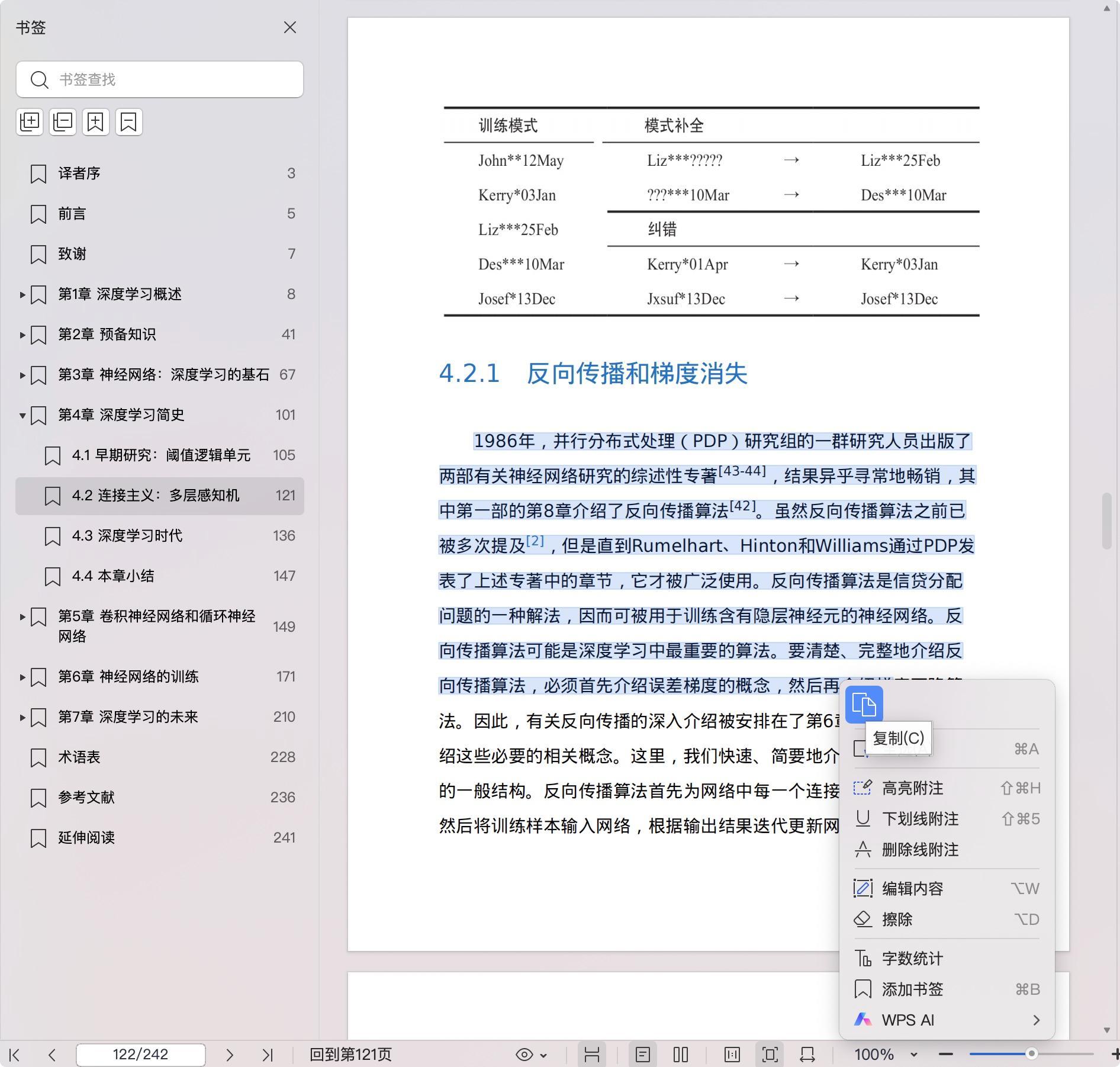Go to the next page arrow

(x=230, y=1055)
